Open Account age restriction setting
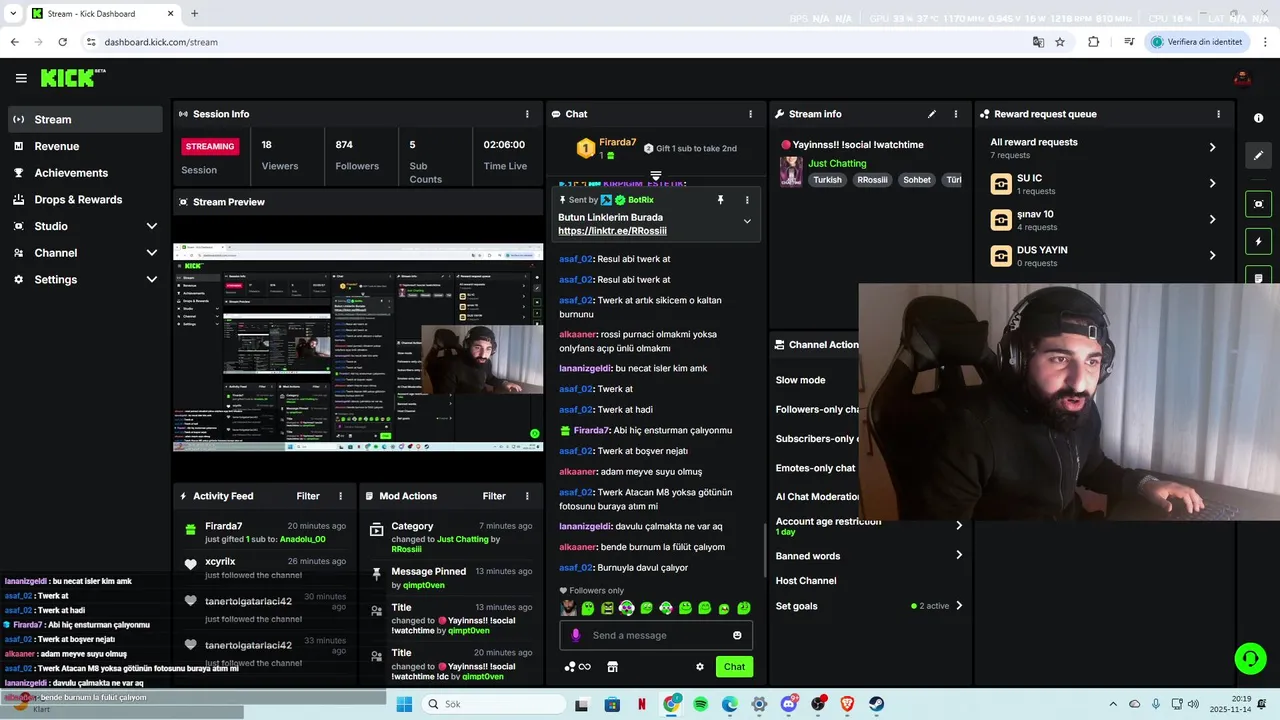 [870, 526]
